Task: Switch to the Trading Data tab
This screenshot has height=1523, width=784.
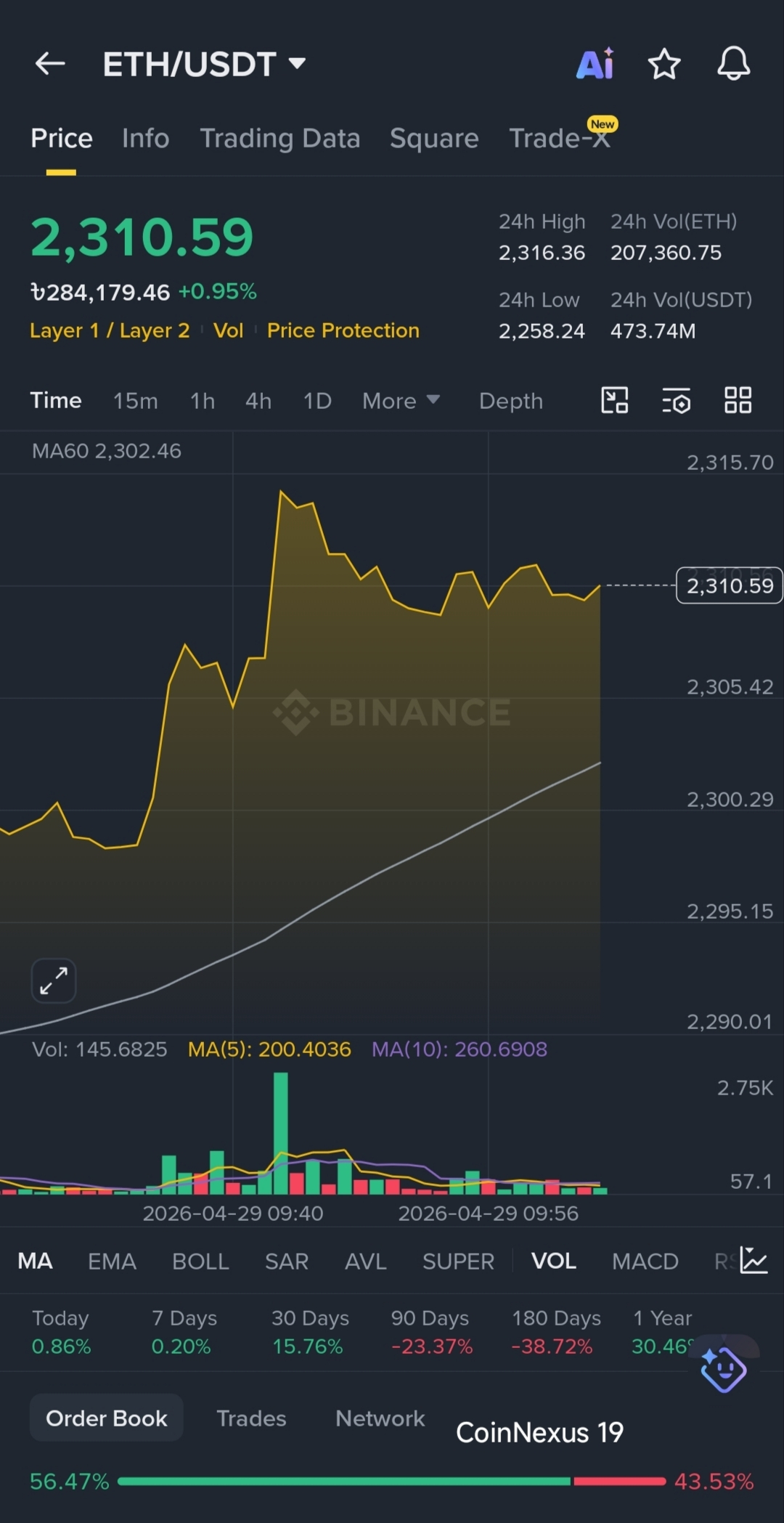Action: click(279, 138)
